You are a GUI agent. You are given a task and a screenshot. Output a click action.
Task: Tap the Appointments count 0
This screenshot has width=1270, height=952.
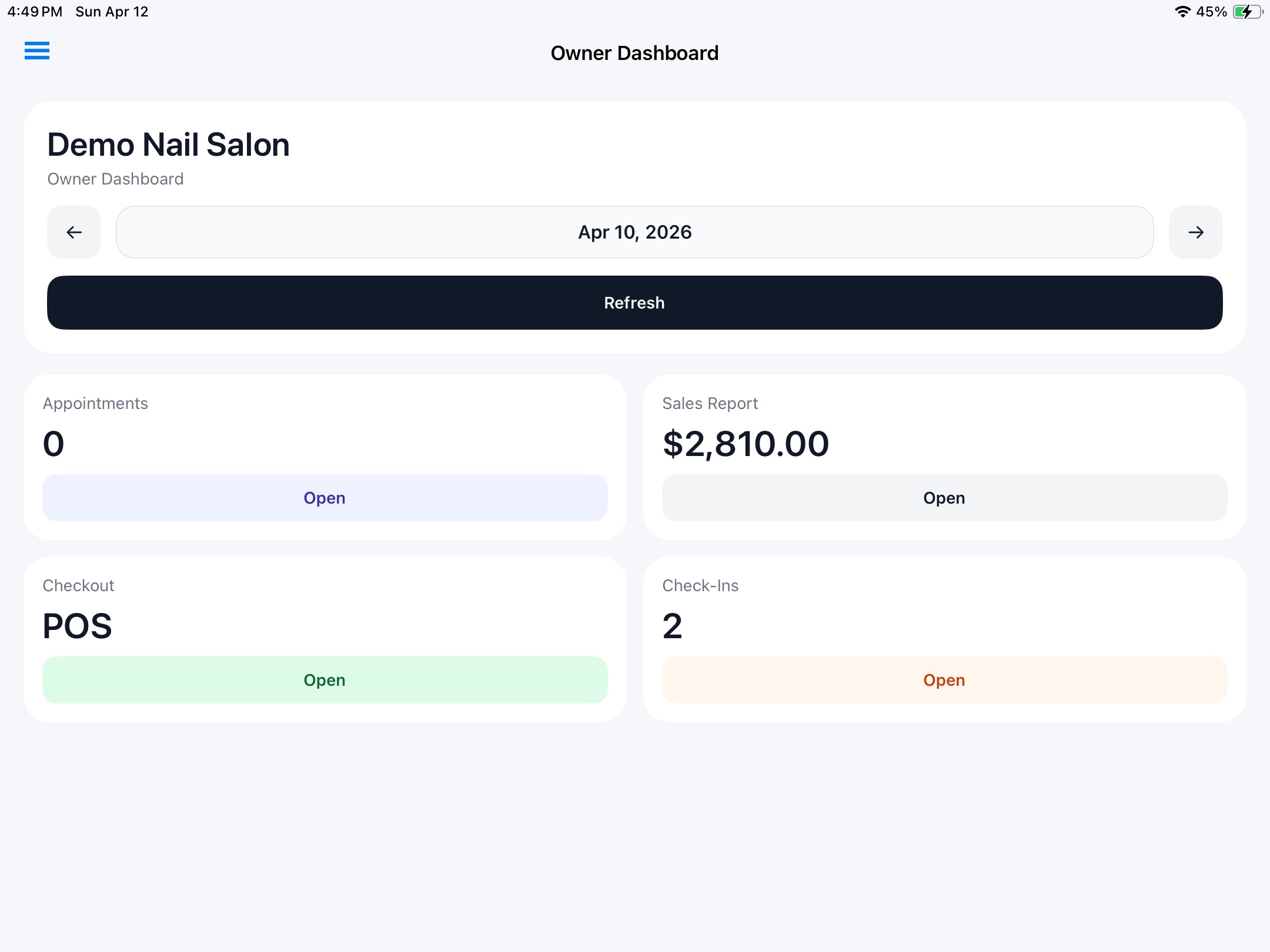[54, 444]
